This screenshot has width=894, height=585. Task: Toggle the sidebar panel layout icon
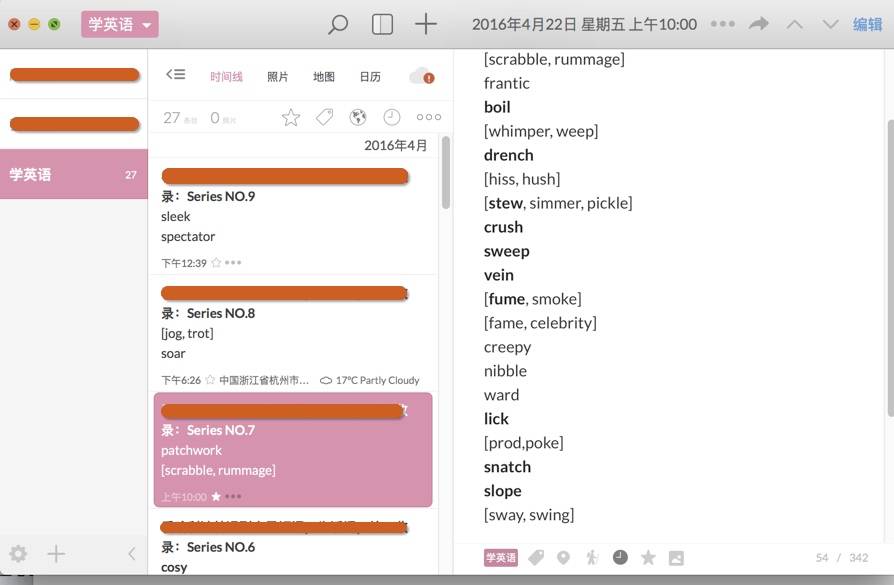382,24
